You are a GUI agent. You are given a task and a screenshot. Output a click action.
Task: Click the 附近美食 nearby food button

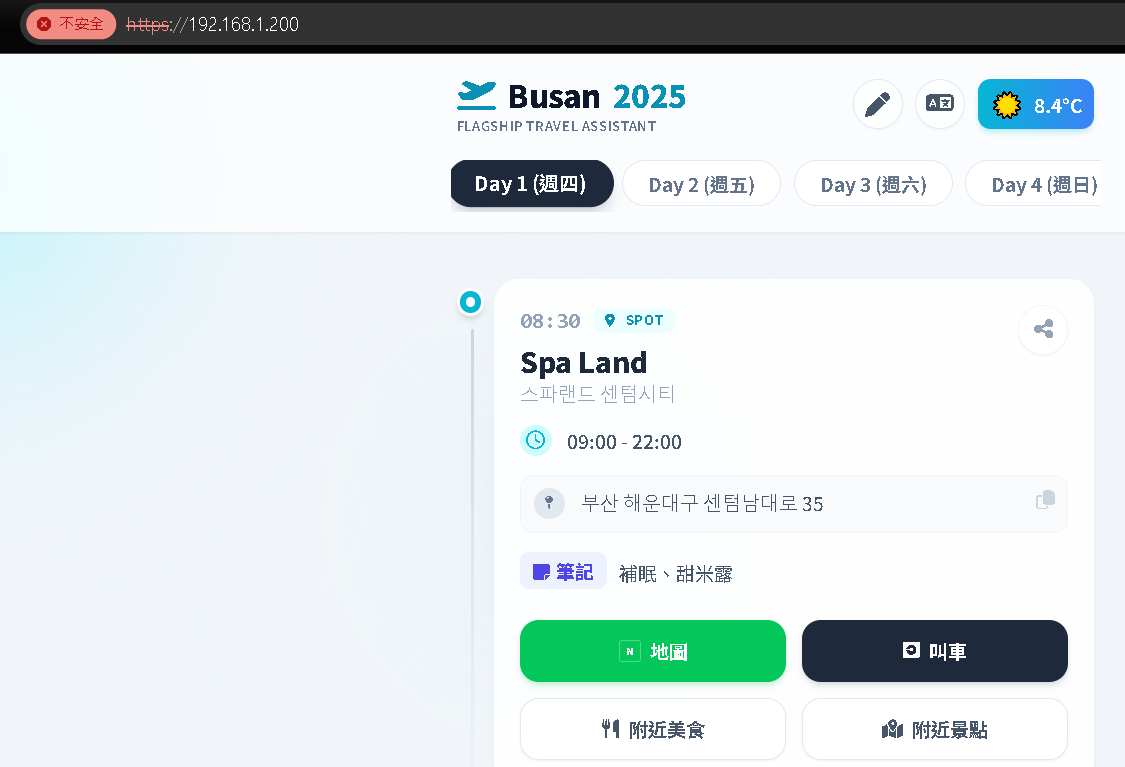(x=652, y=729)
